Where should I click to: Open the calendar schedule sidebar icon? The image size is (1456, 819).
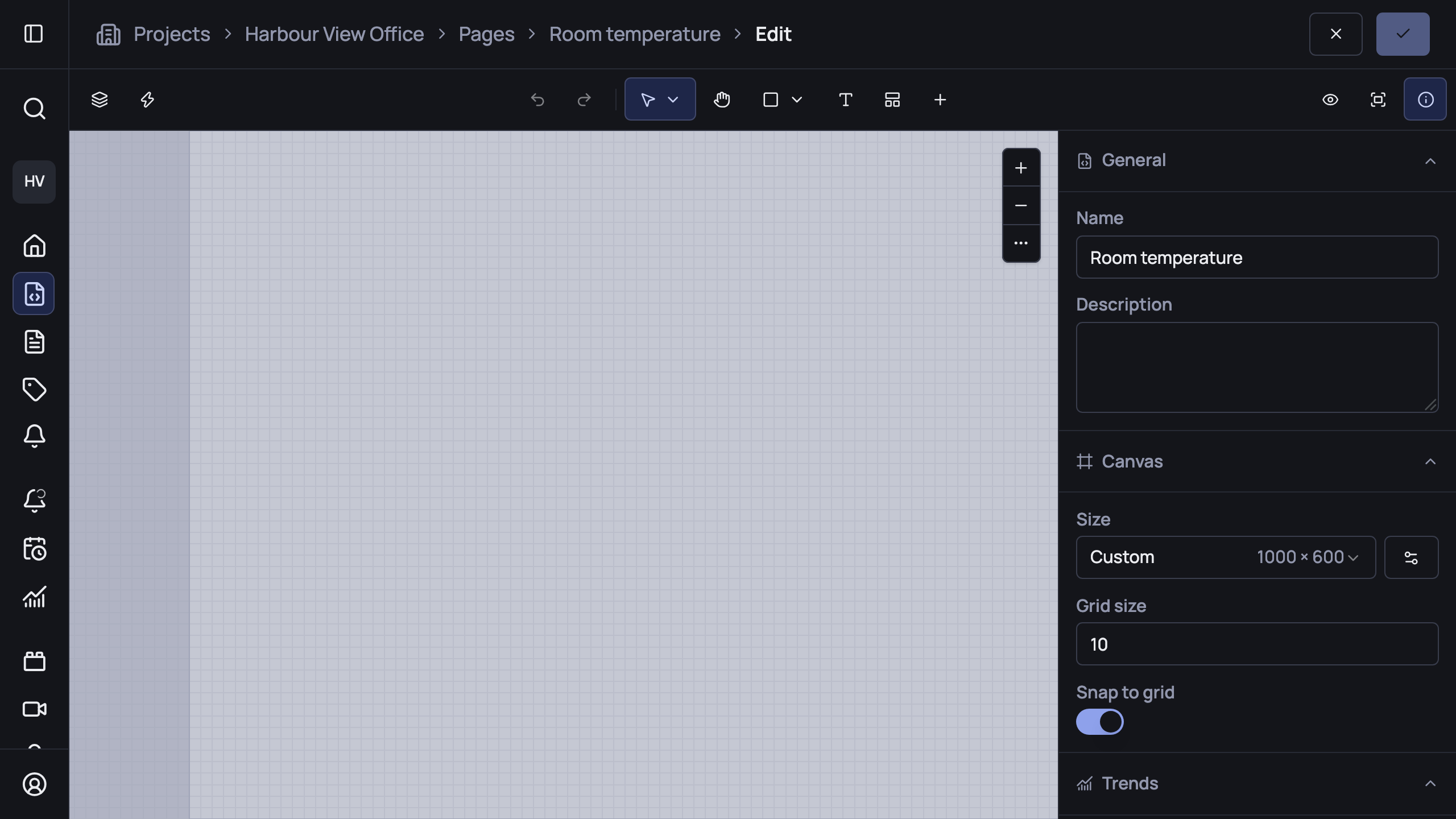34,549
